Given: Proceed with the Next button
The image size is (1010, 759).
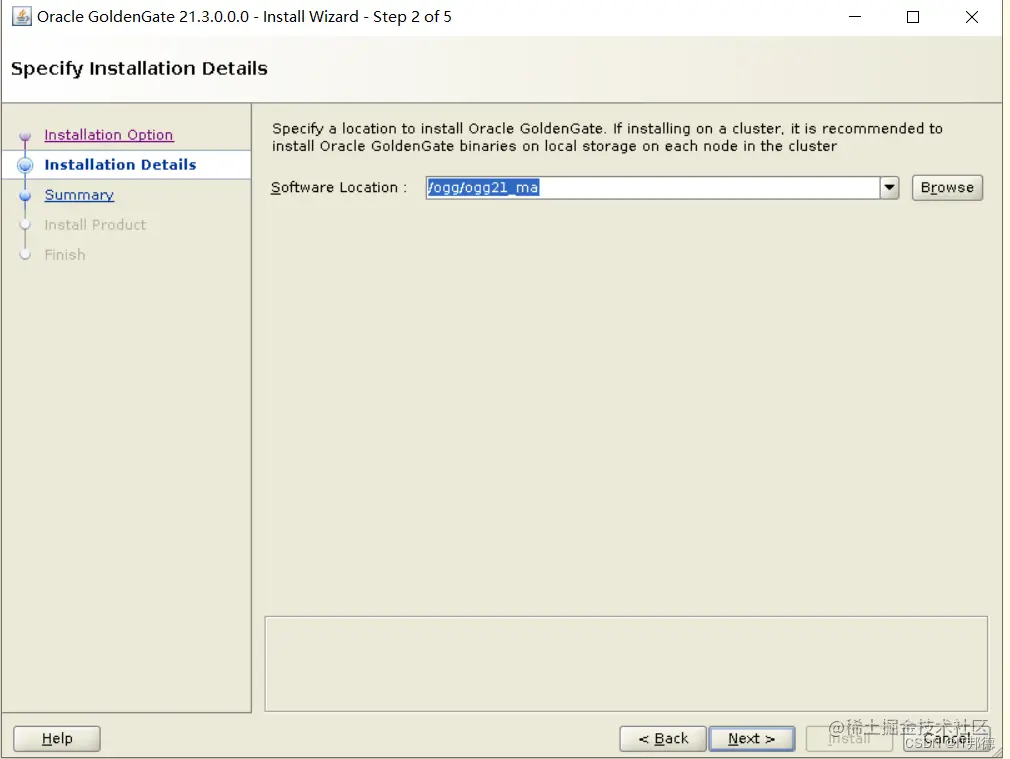Looking at the screenshot, I should coord(752,738).
